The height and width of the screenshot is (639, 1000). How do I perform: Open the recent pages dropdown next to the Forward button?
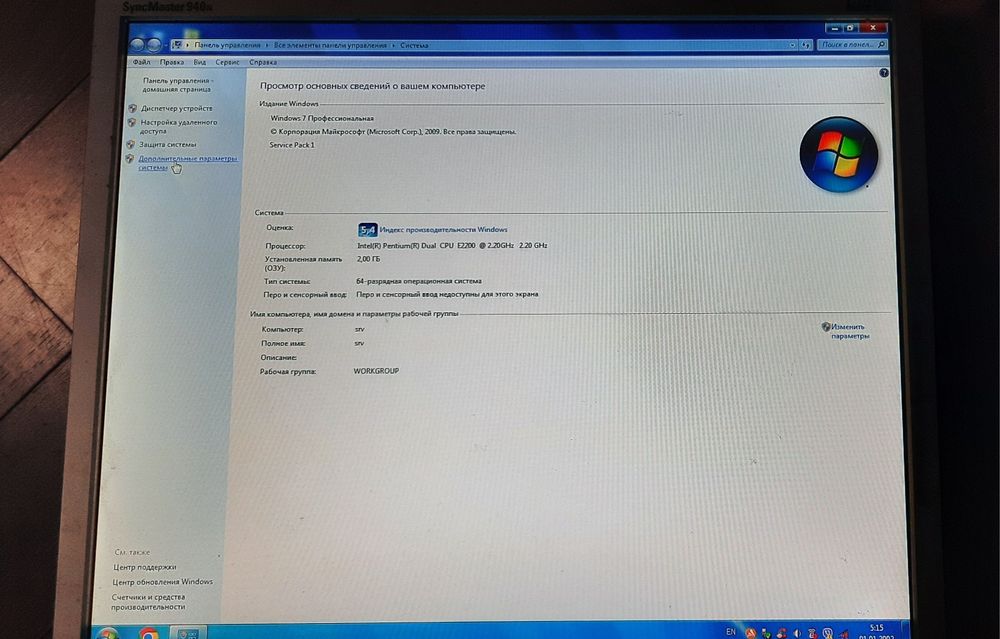(165, 45)
